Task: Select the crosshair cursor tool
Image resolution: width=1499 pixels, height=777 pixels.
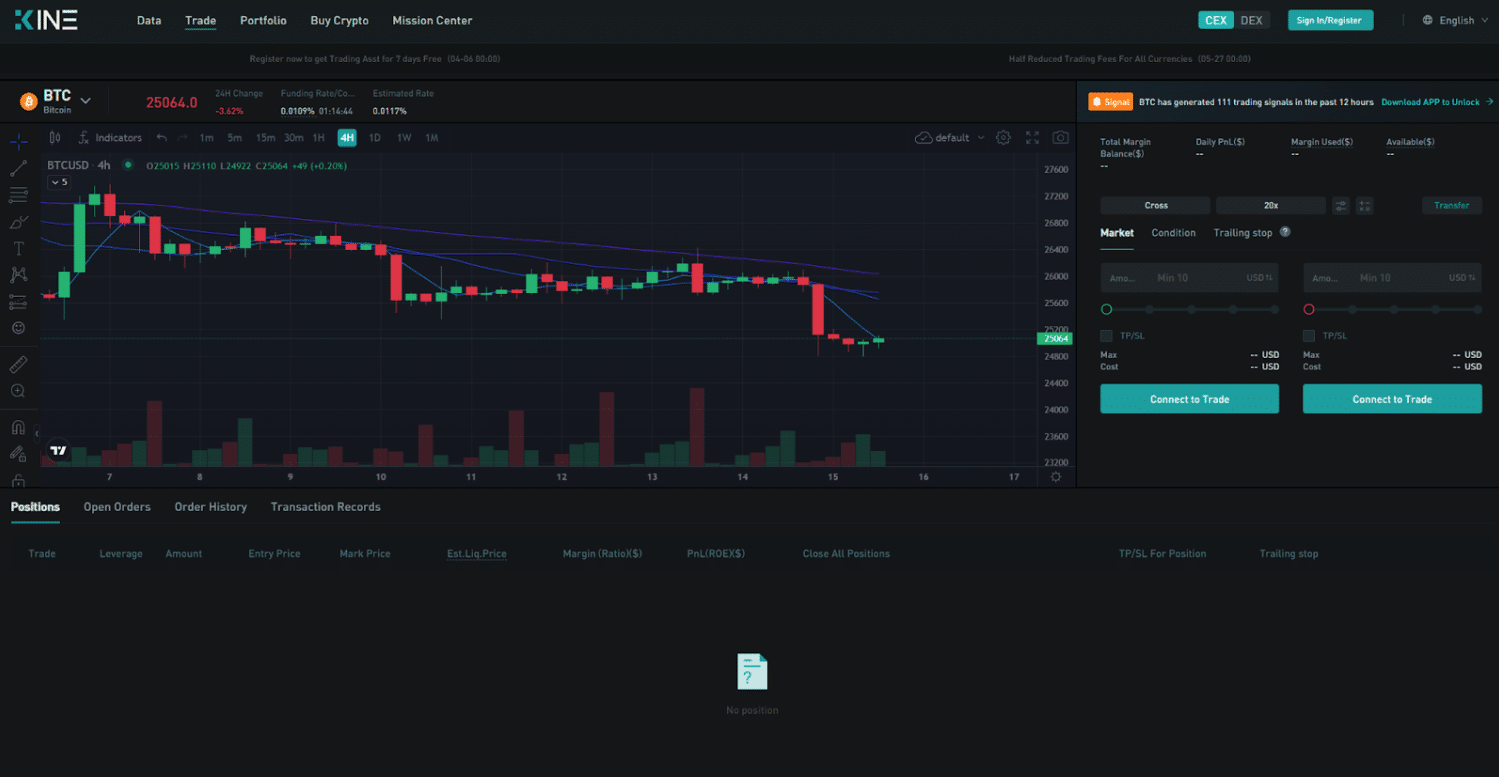Action: pos(18,140)
